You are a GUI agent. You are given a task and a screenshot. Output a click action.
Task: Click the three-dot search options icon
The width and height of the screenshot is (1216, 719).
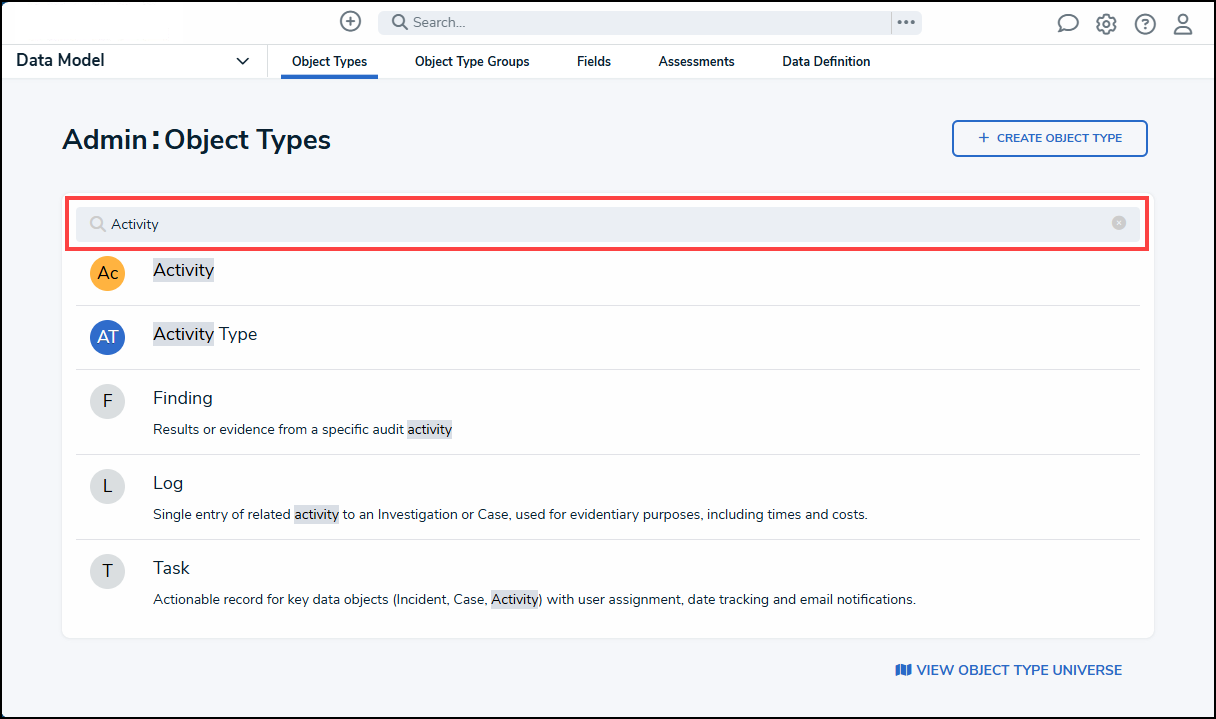point(906,22)
